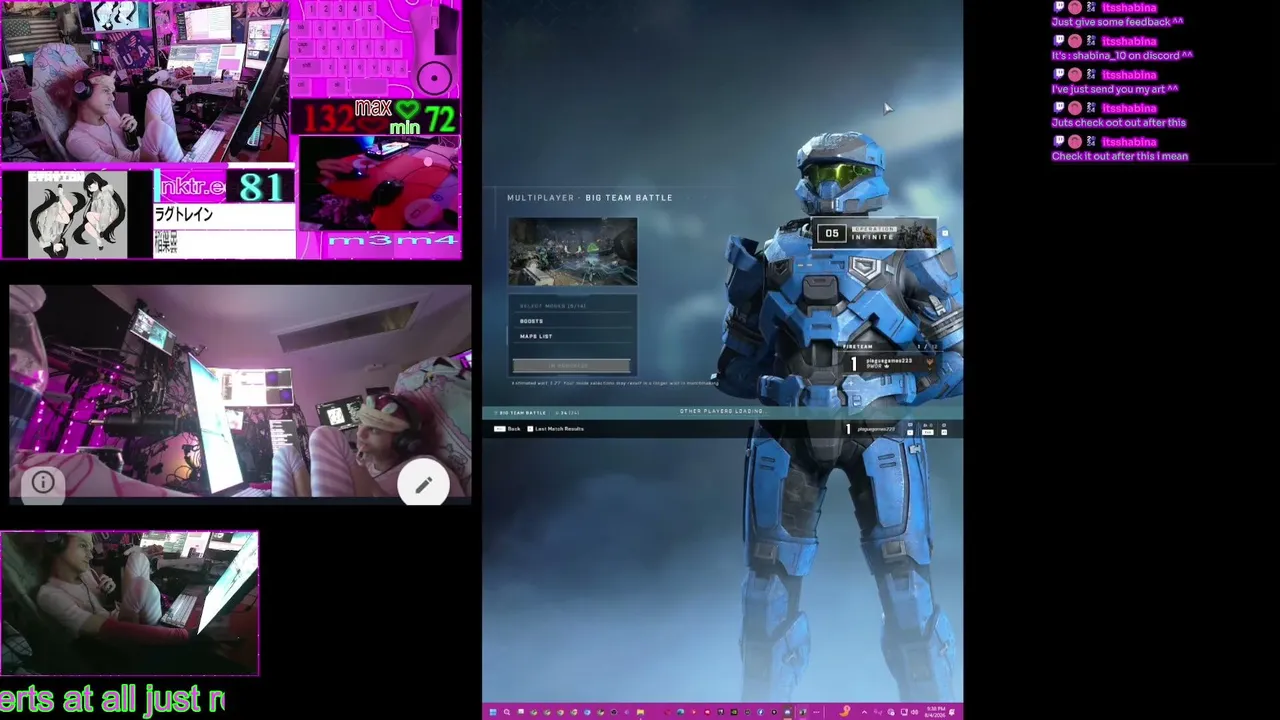This screenshot has width=1280, height=720.
Task: Click the info icon on the fisheye webcam view
Action: point(43,483)
